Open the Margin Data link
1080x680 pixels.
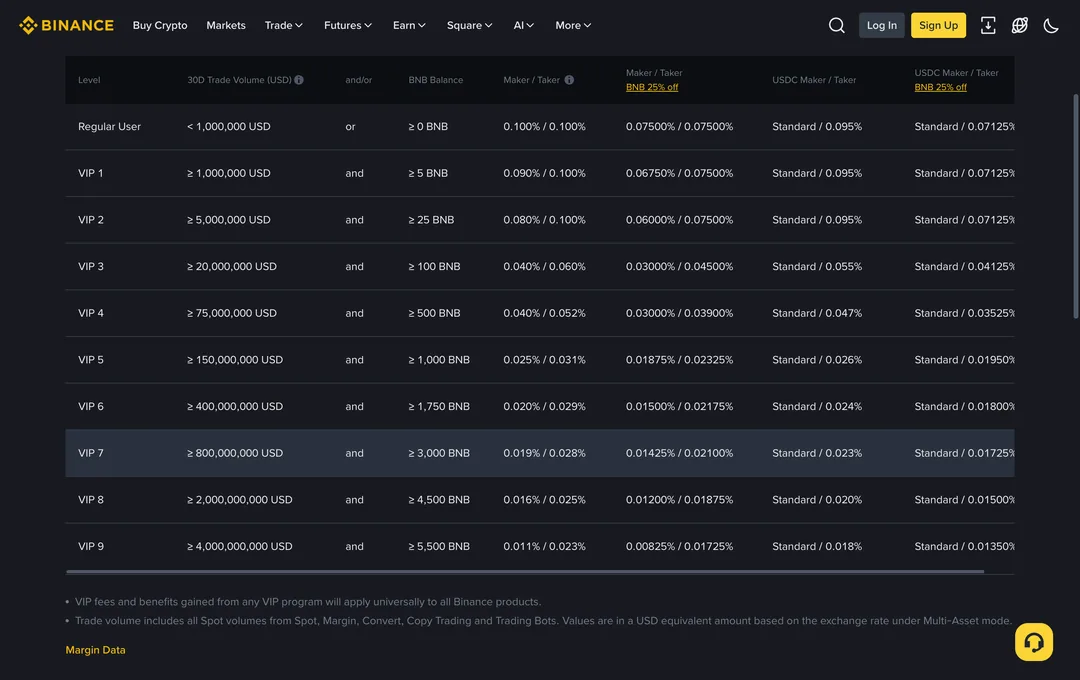(x=95, y=650)
